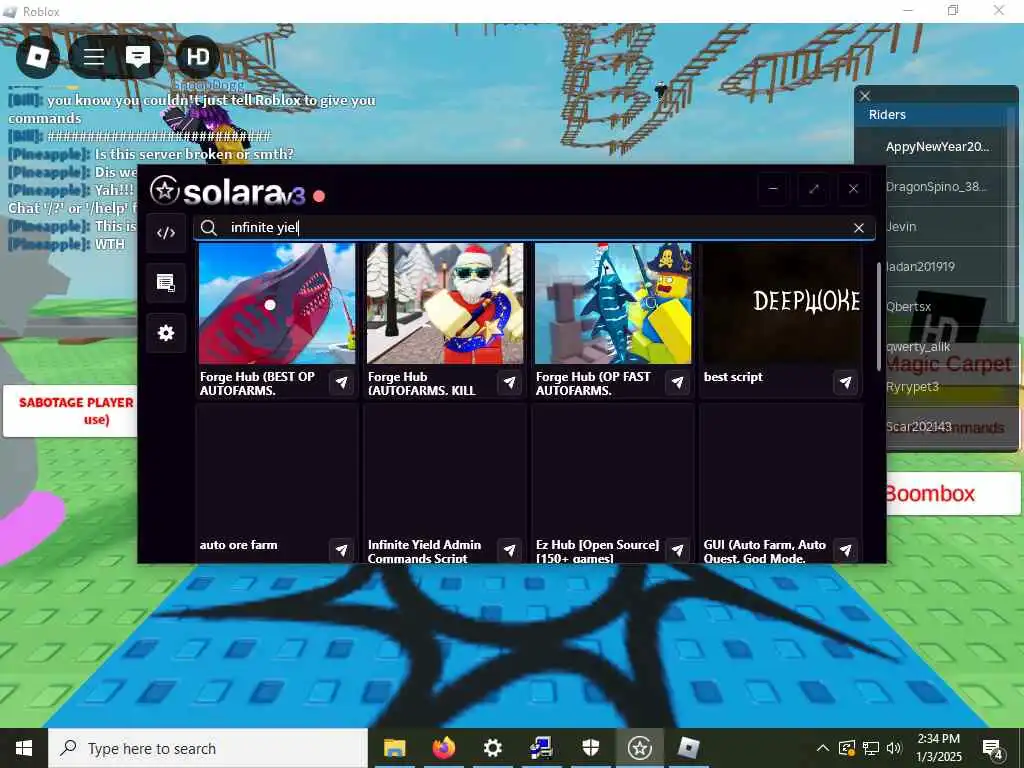Execute the Ez Hub [Open Source] script
The width and height of the screenshot is (1024, 768).
[x=677, y=551]
